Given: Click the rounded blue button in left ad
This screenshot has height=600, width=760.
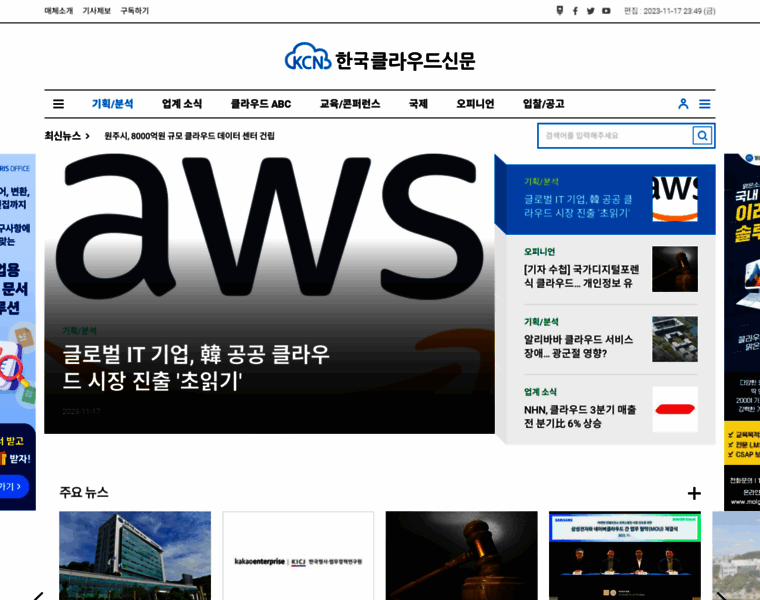Looking at the screenshot, I should click(x=14, y=487).
